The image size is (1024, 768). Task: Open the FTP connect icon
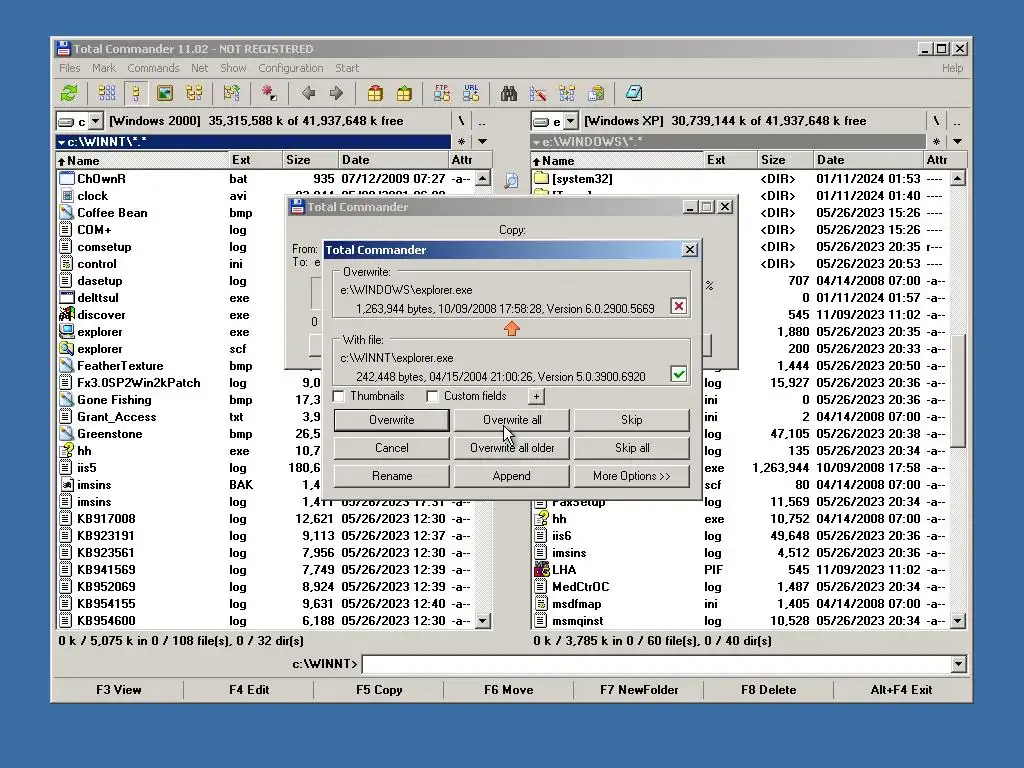pyautogui.click(x=441, y=93)
